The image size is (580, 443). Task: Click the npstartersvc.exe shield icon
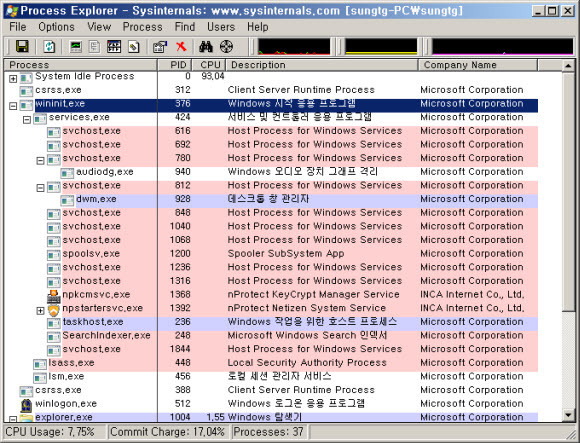[54, 310]
